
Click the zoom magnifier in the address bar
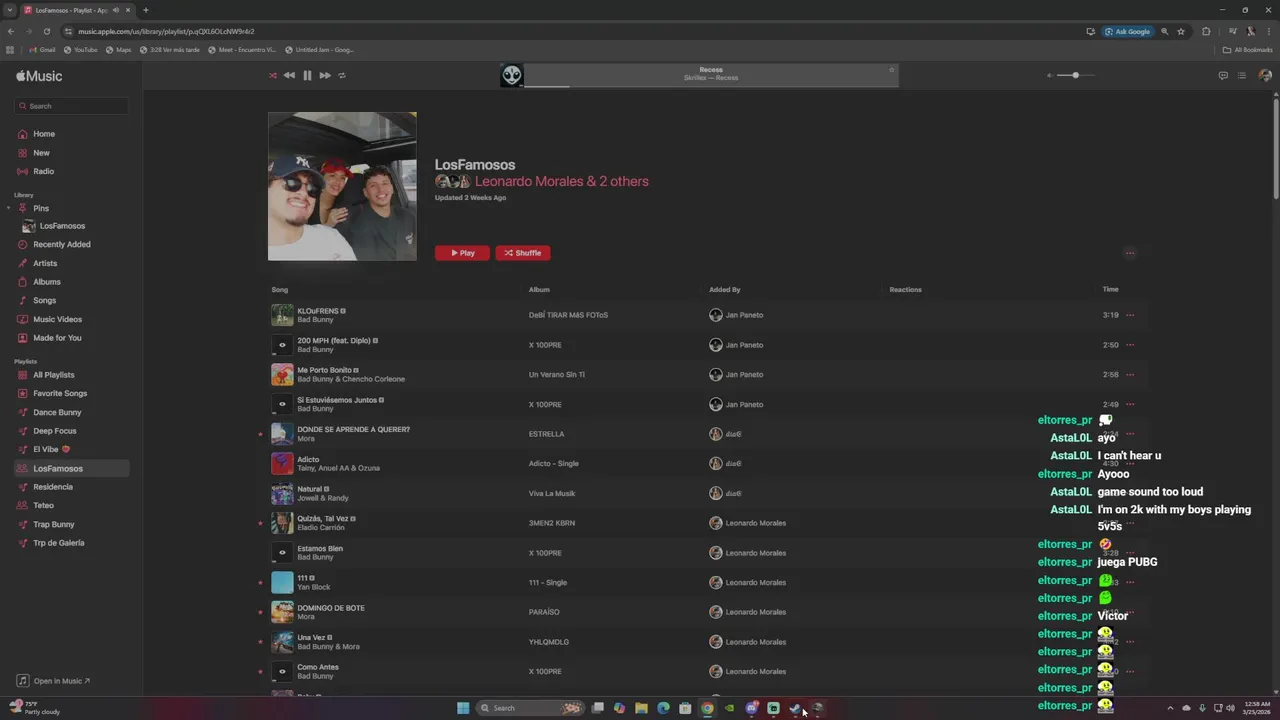1164,31
